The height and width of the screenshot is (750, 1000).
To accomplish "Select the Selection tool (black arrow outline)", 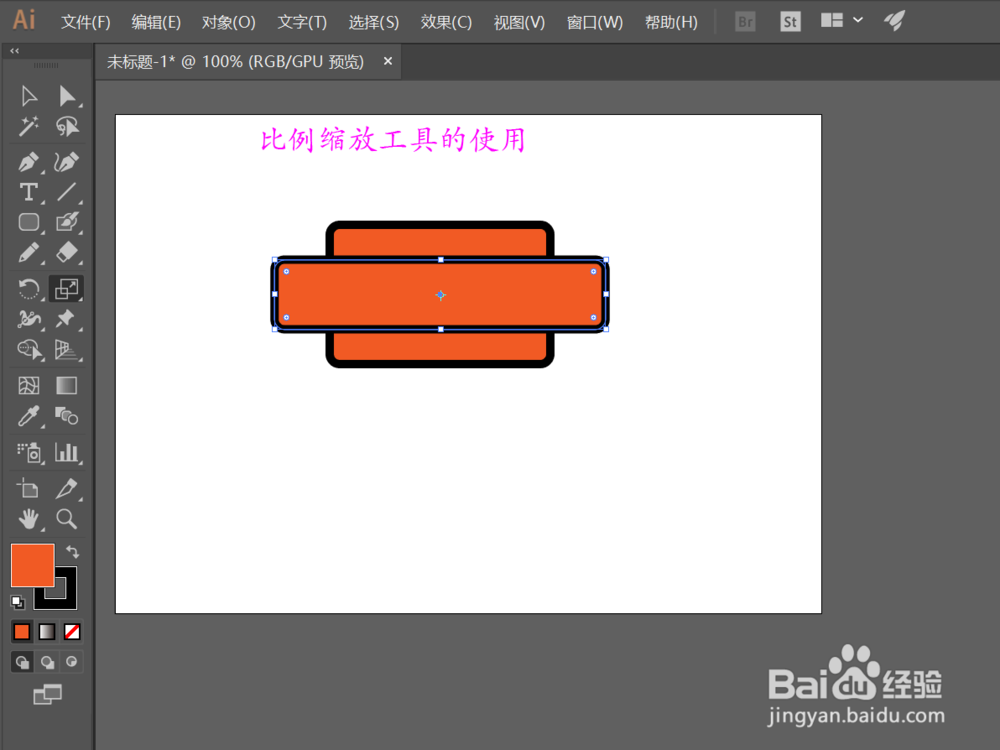I will [x=29, y=96].
